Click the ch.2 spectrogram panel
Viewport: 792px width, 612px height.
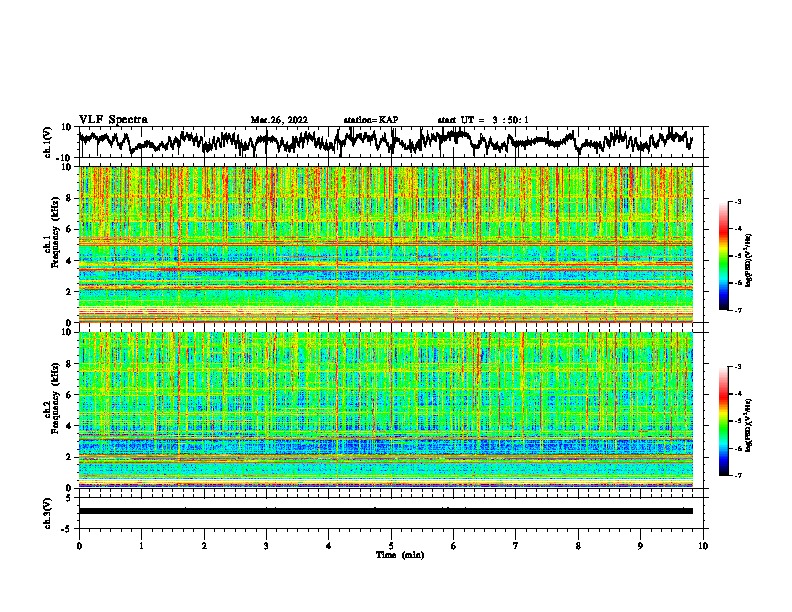point(385,409)
